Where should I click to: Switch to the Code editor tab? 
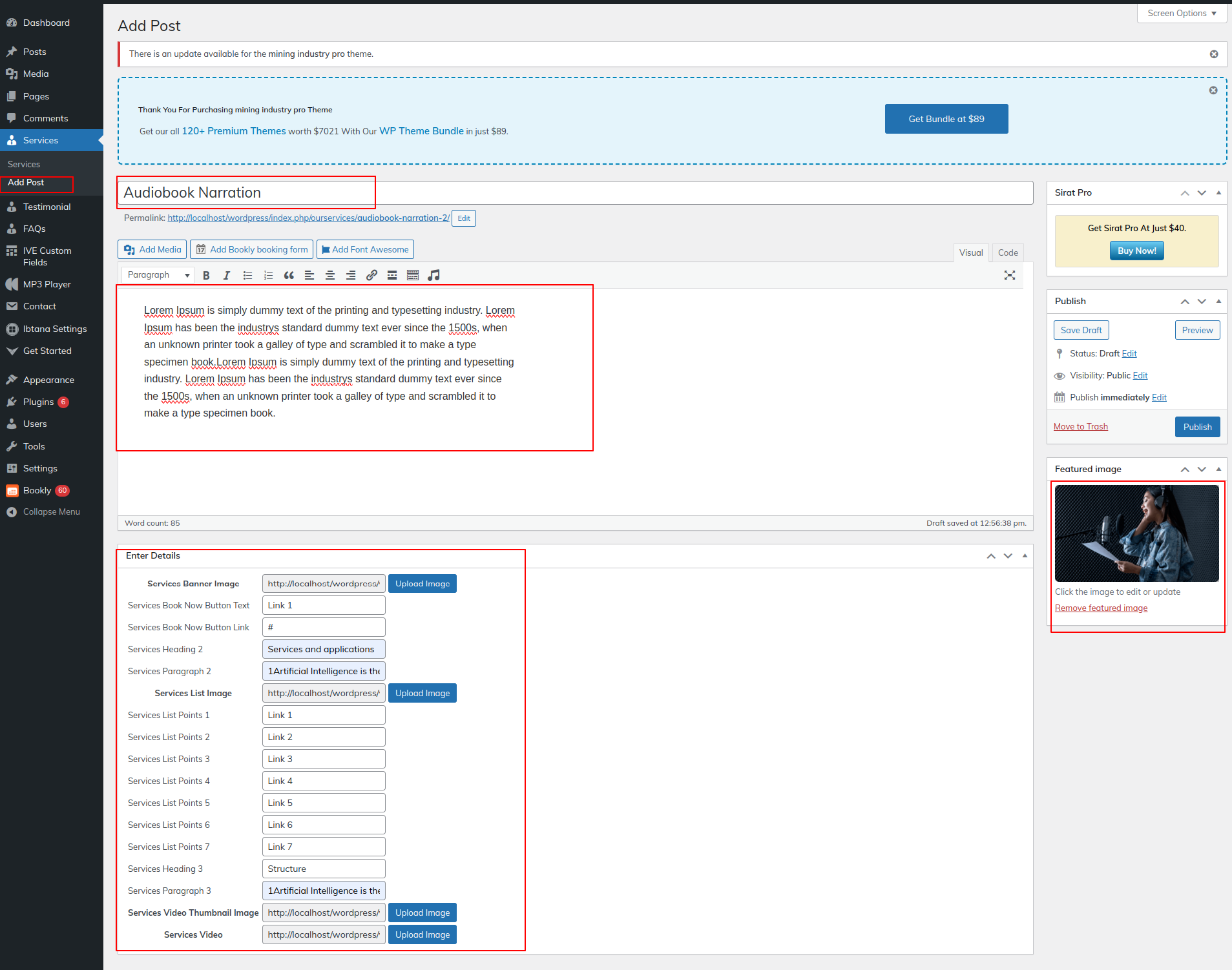tap(1007, 253)
